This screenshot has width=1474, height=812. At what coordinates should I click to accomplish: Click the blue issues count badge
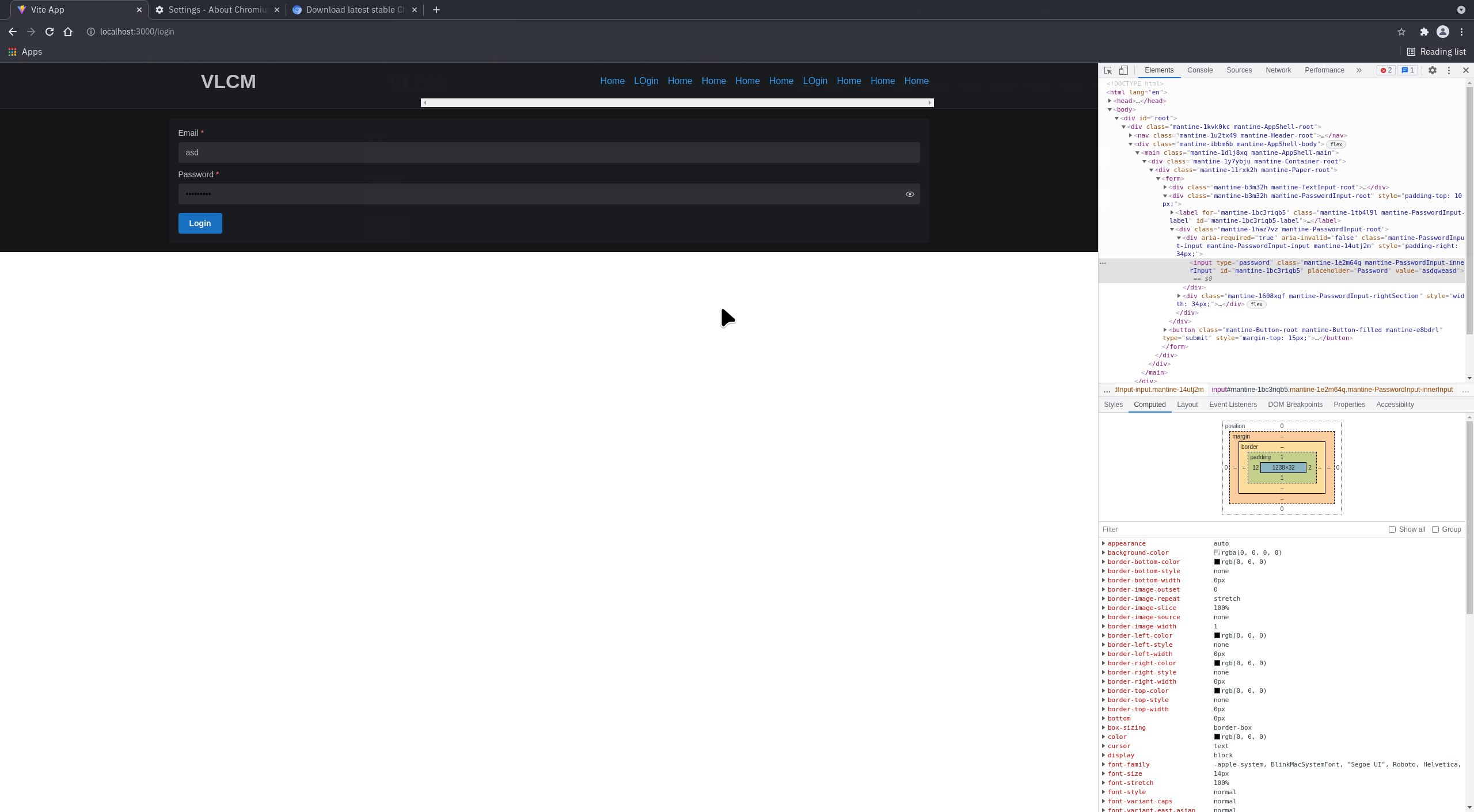click(1408, 70)
